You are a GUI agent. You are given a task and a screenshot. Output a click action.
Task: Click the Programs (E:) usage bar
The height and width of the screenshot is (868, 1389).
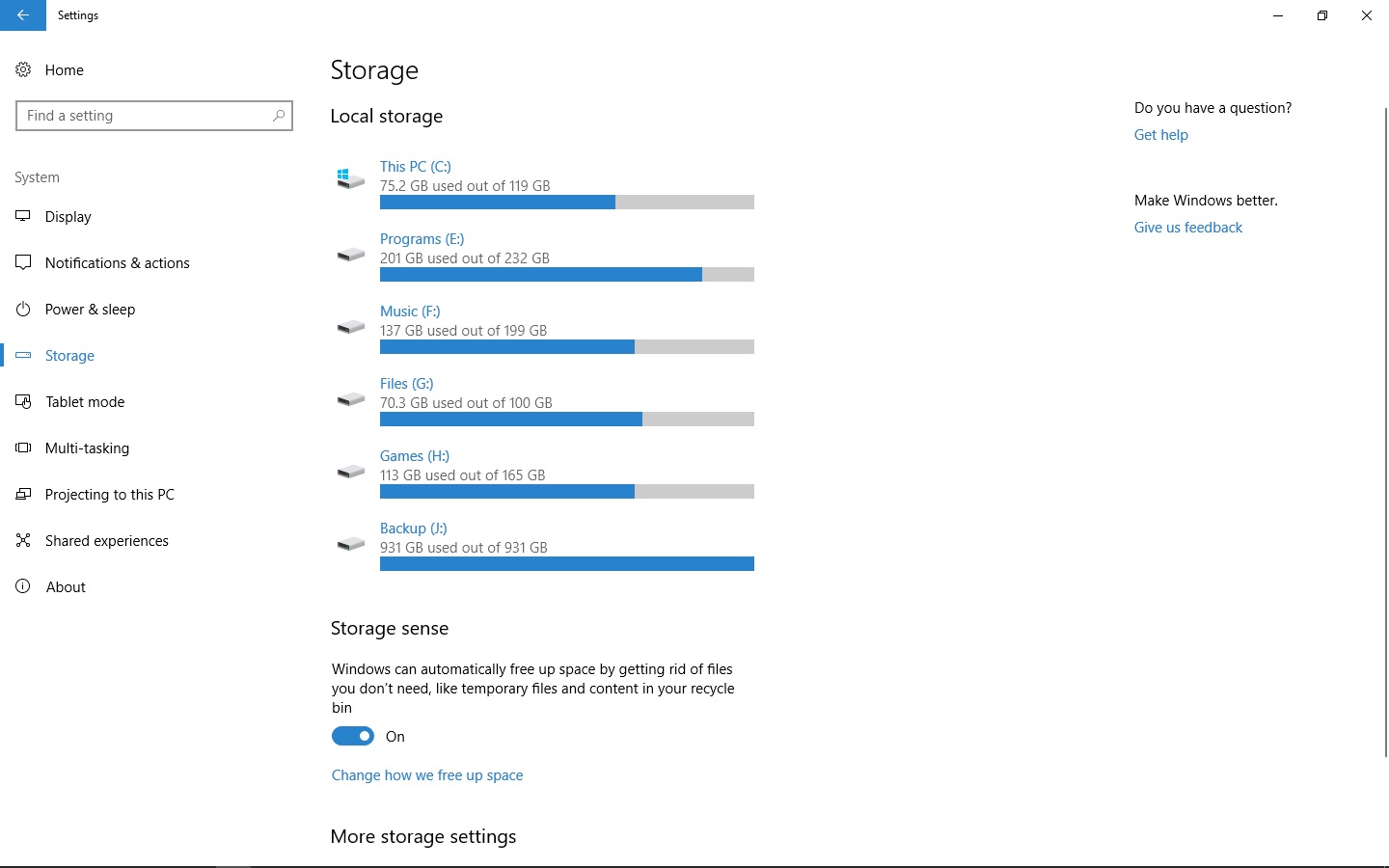pos(567,275)
